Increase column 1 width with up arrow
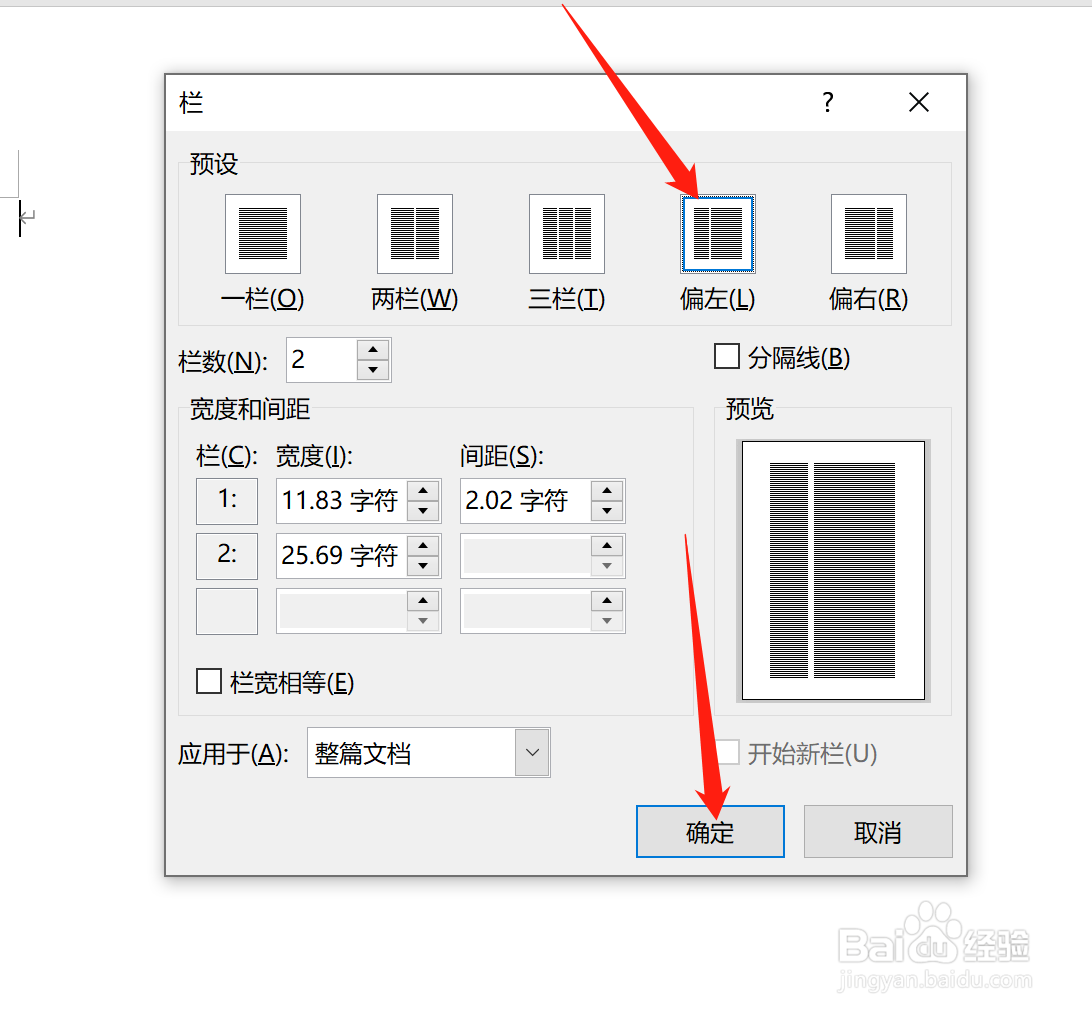Viewport: 1092px width, 1018px height. pyautogui.click(x=423, y=491)
